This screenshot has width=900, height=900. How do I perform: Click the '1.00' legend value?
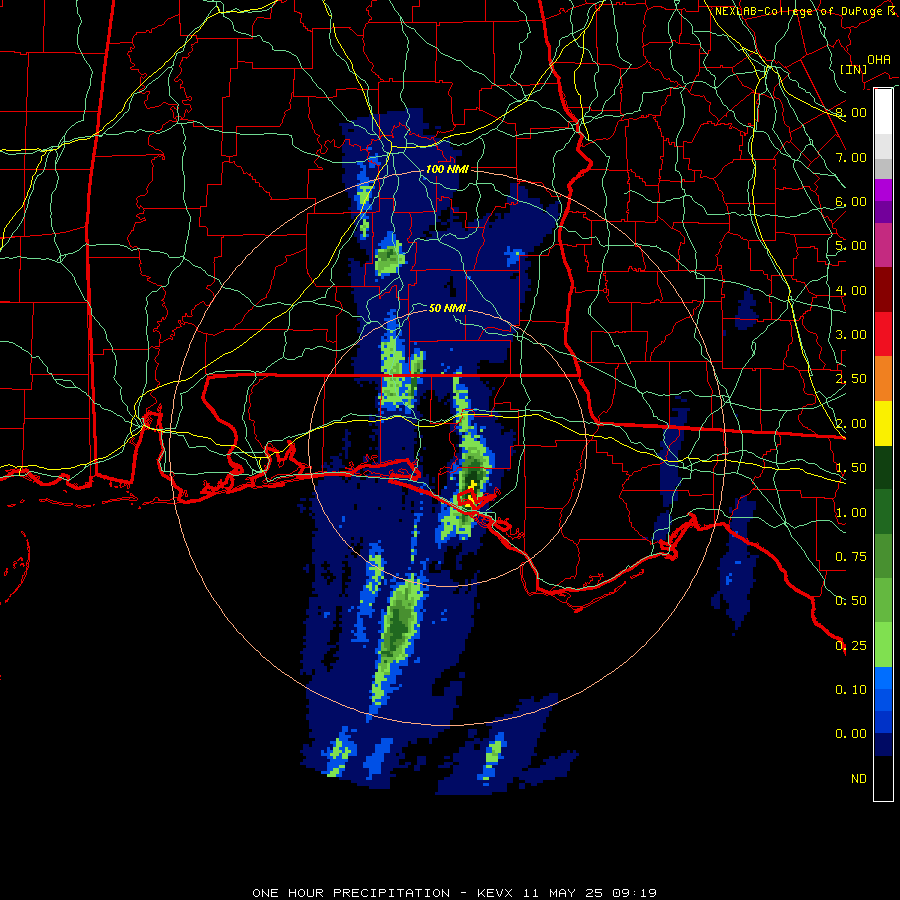tap(851, 513)
